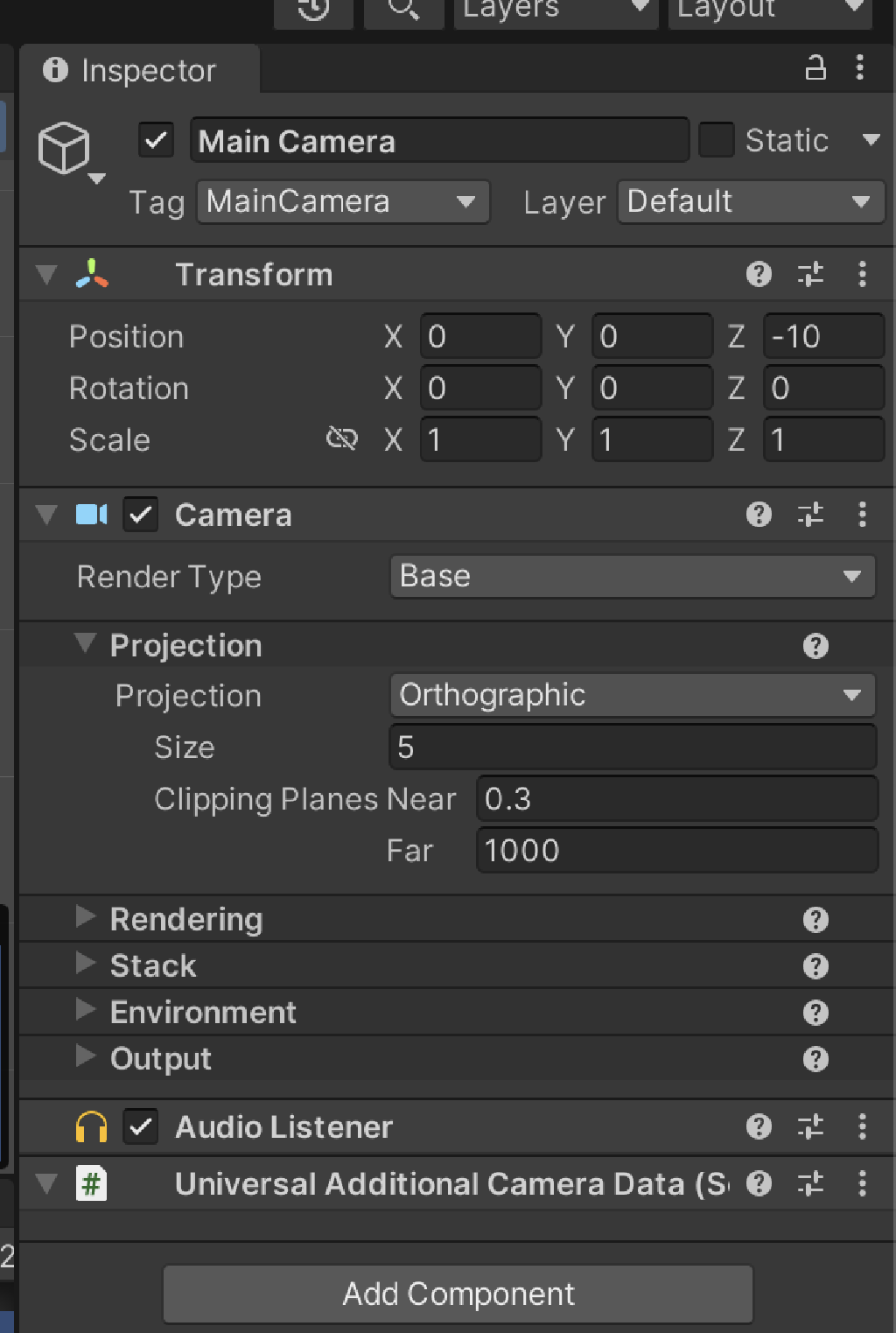Click the Transform axes icon
This screenshot has height=1333, width=896.
[x=92, y=274]
